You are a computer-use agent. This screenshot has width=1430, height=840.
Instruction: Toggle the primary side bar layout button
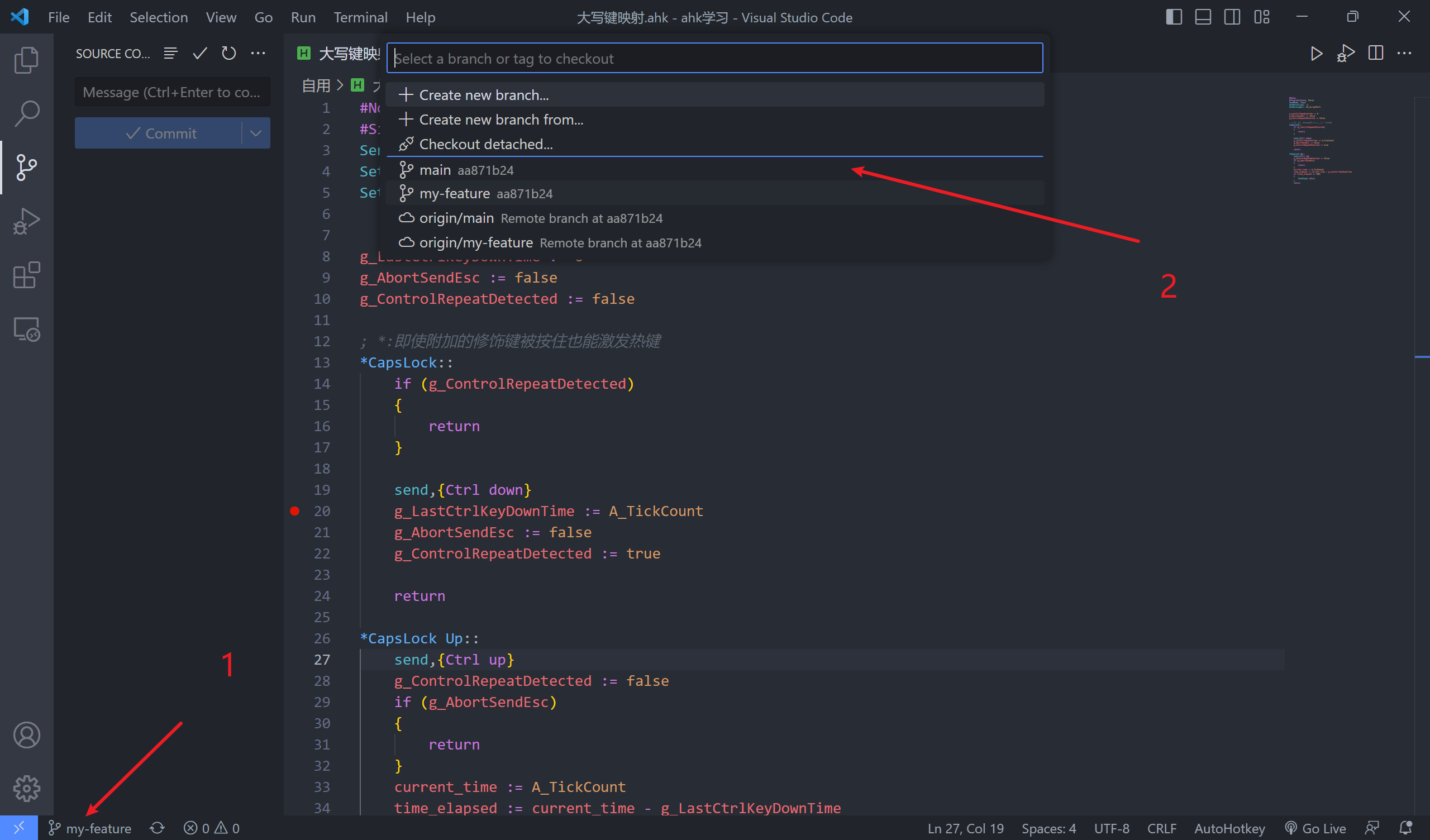1174,17
